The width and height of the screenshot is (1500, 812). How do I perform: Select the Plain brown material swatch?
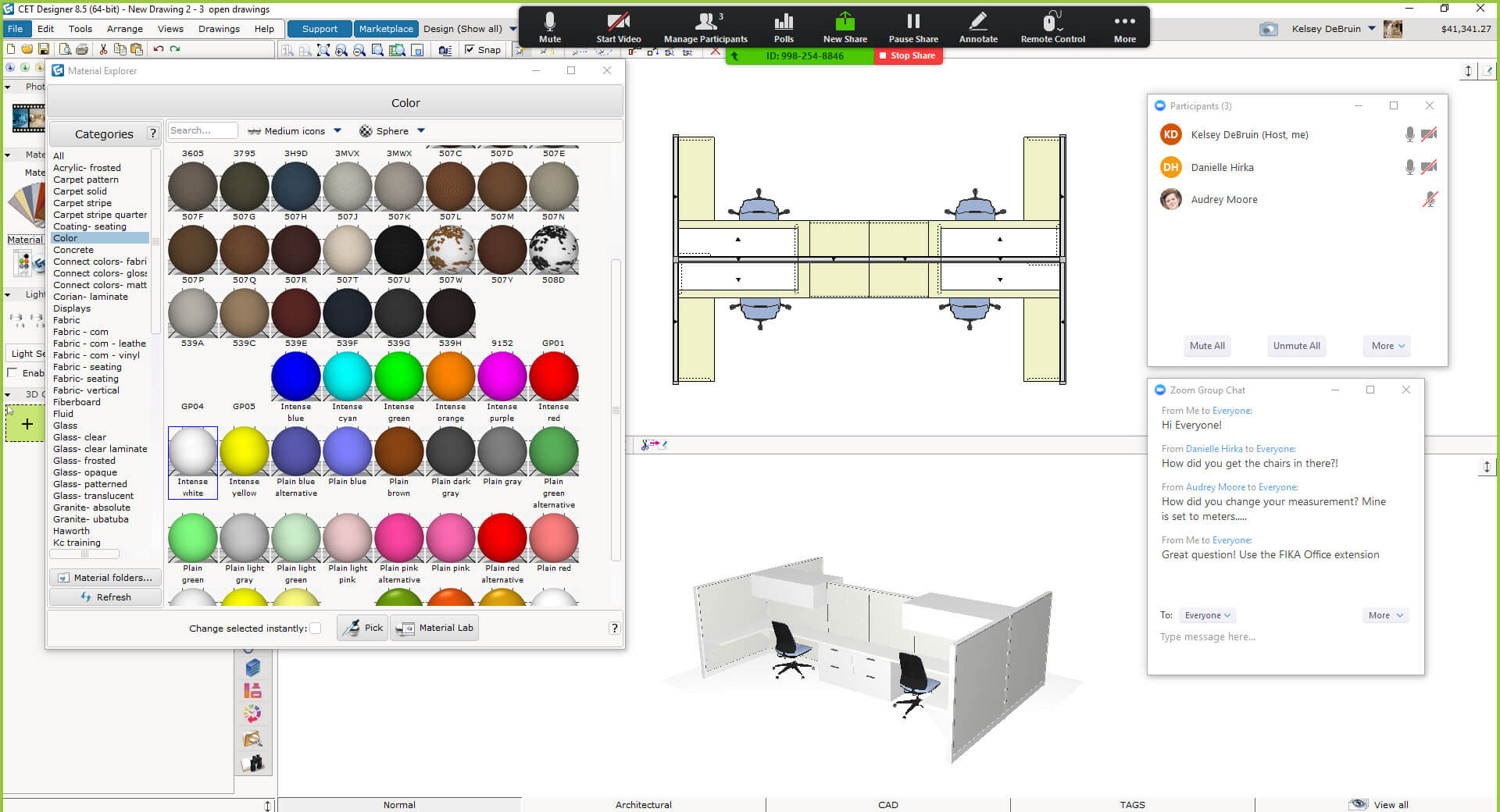coord(399,451)
